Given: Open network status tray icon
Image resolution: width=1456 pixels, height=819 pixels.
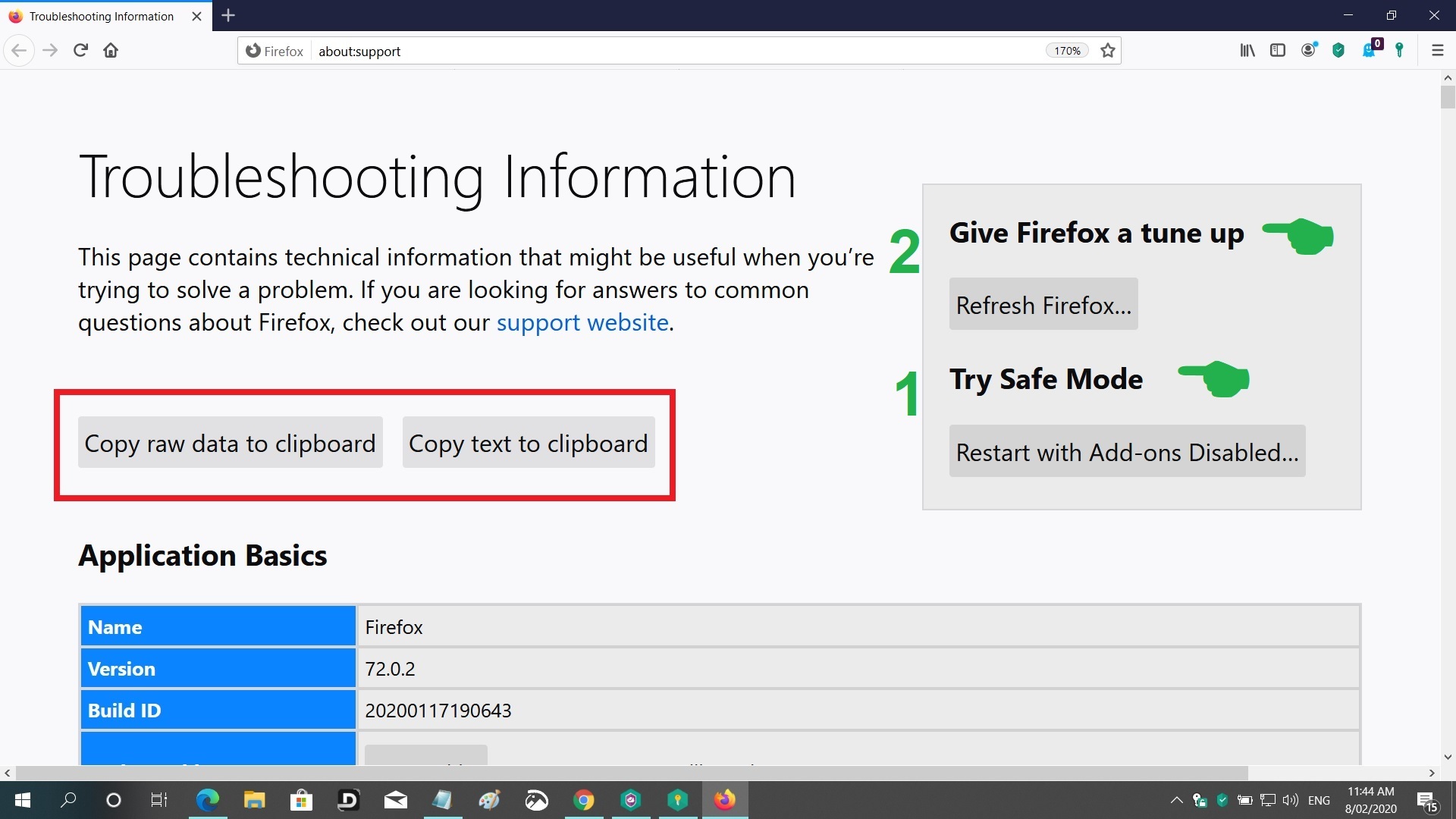Looking at the screenshot, I should tap(1267, 800).
